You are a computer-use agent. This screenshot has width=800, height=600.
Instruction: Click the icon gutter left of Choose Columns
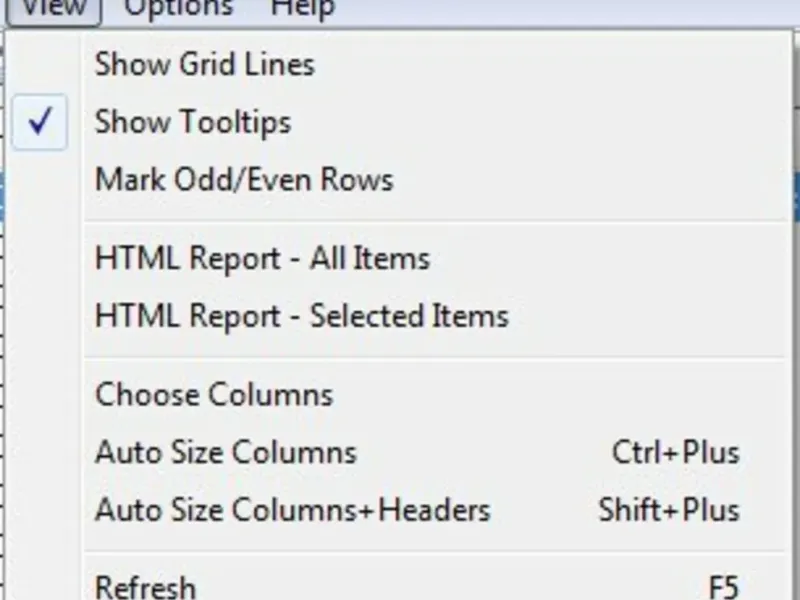(x=41, y=395)
